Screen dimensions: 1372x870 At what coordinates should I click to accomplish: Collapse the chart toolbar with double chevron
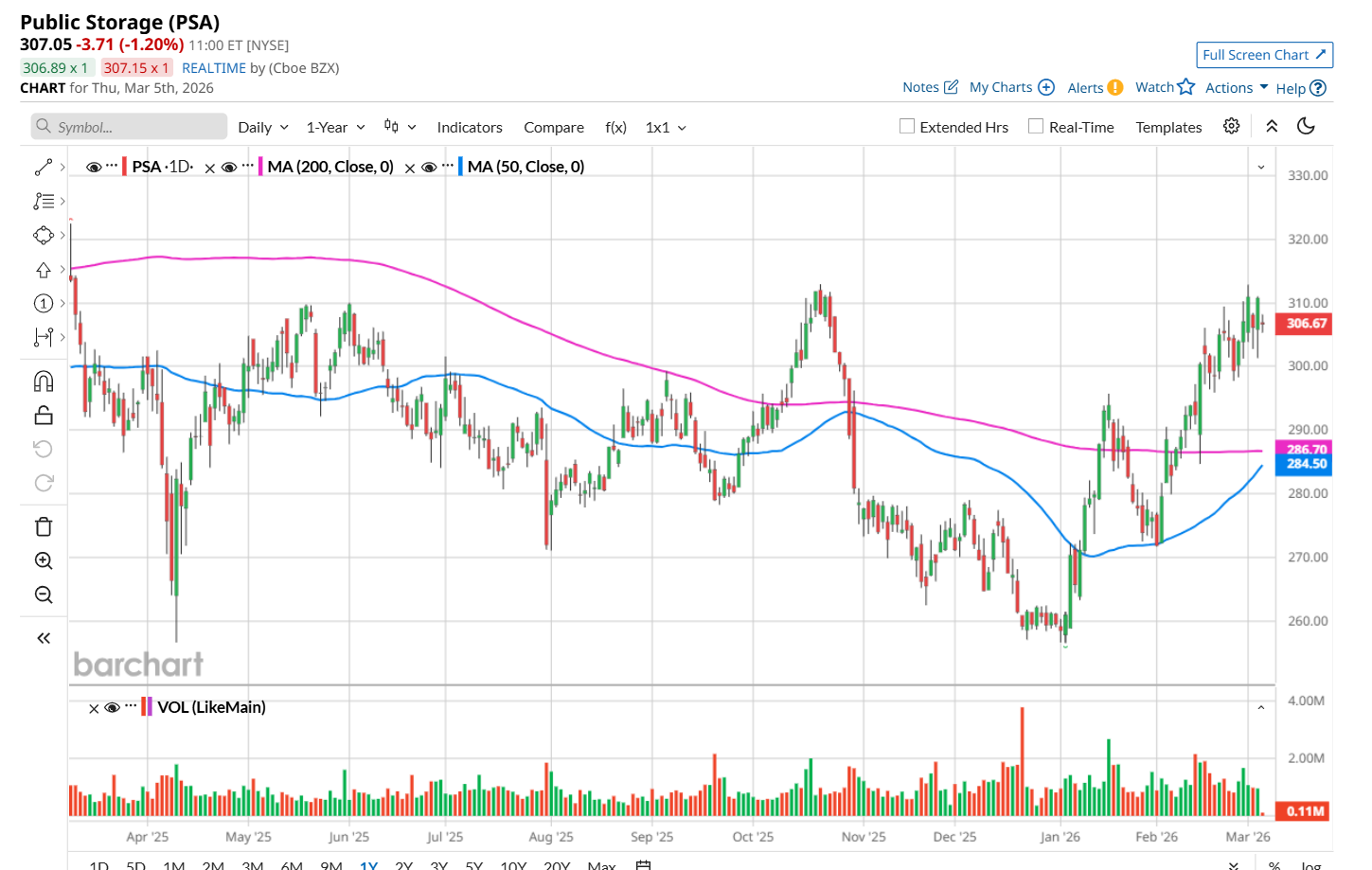click(x=1272, y=126)
